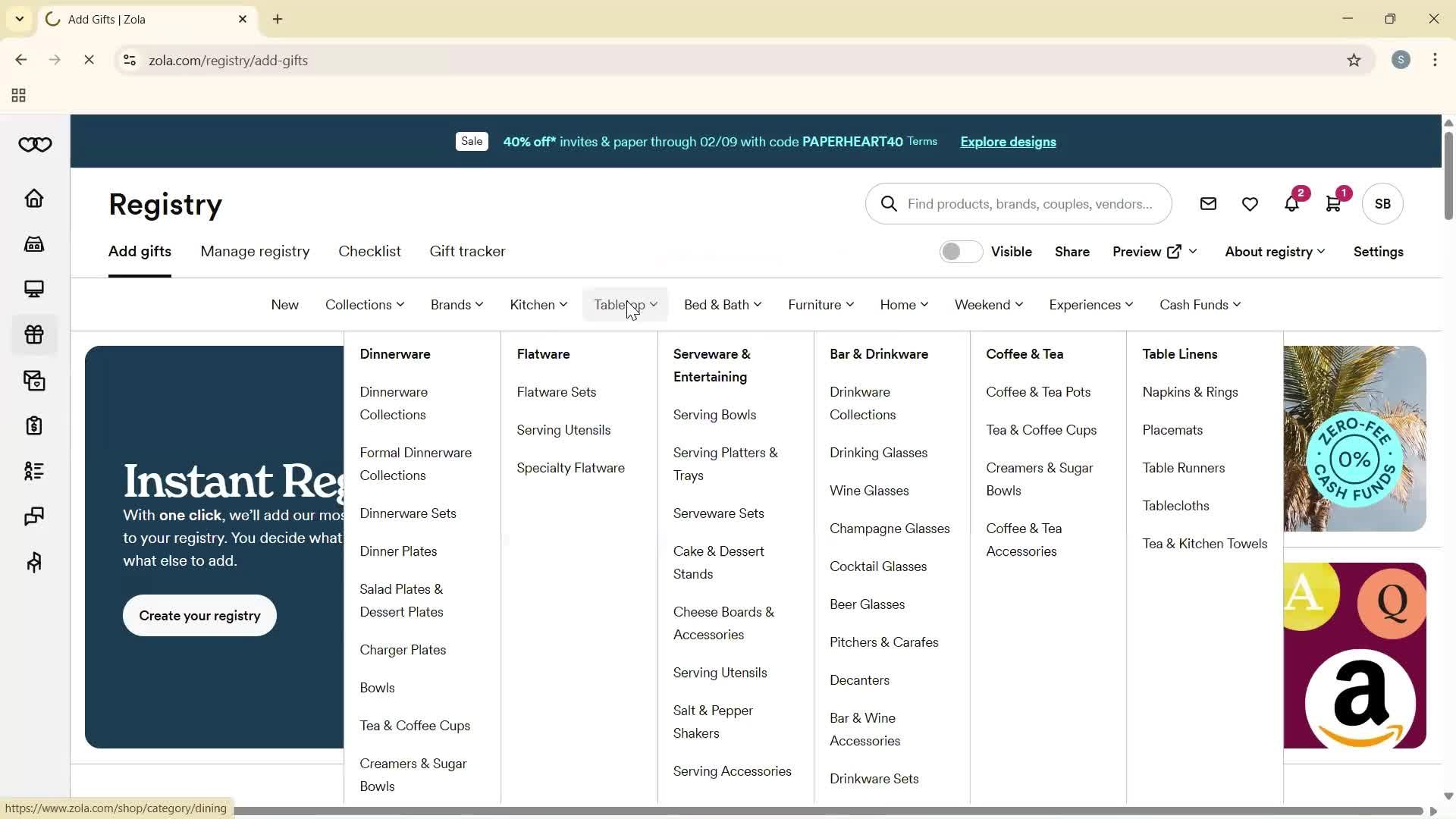The height and width of the screenshot is (819, 1456).
Task: Switch to the Gift tracker tab
Action: point(466,251)
